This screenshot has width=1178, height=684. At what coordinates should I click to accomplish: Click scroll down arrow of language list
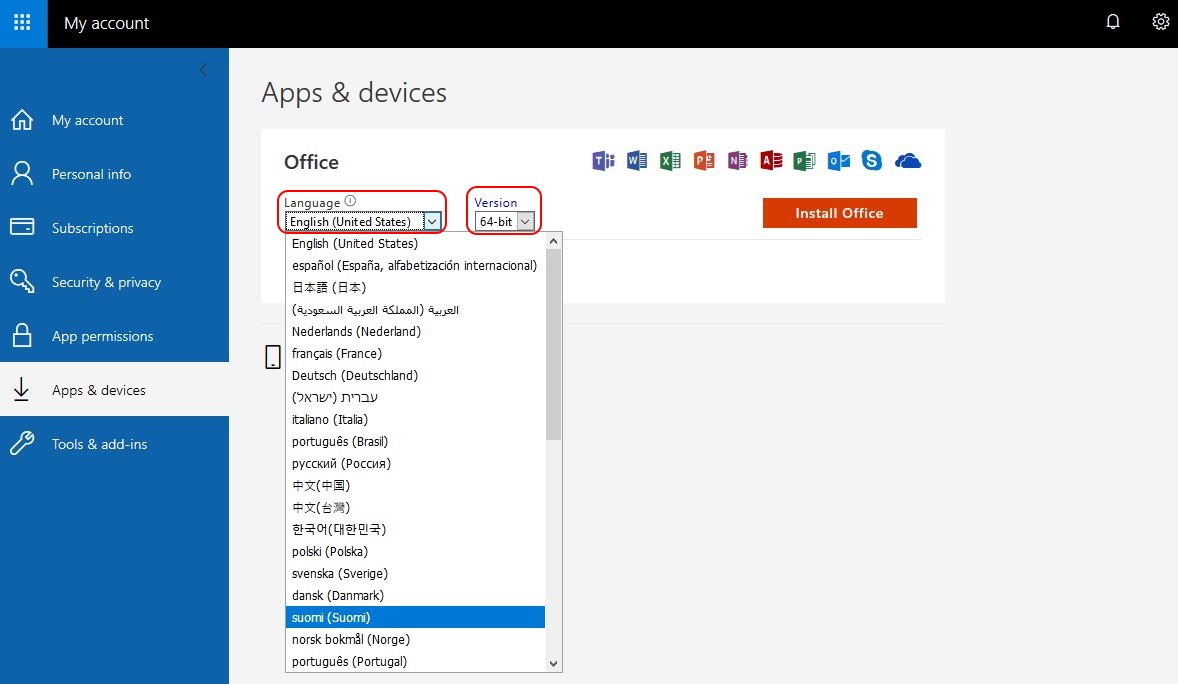pyautogui.click(x=554, y=664)
